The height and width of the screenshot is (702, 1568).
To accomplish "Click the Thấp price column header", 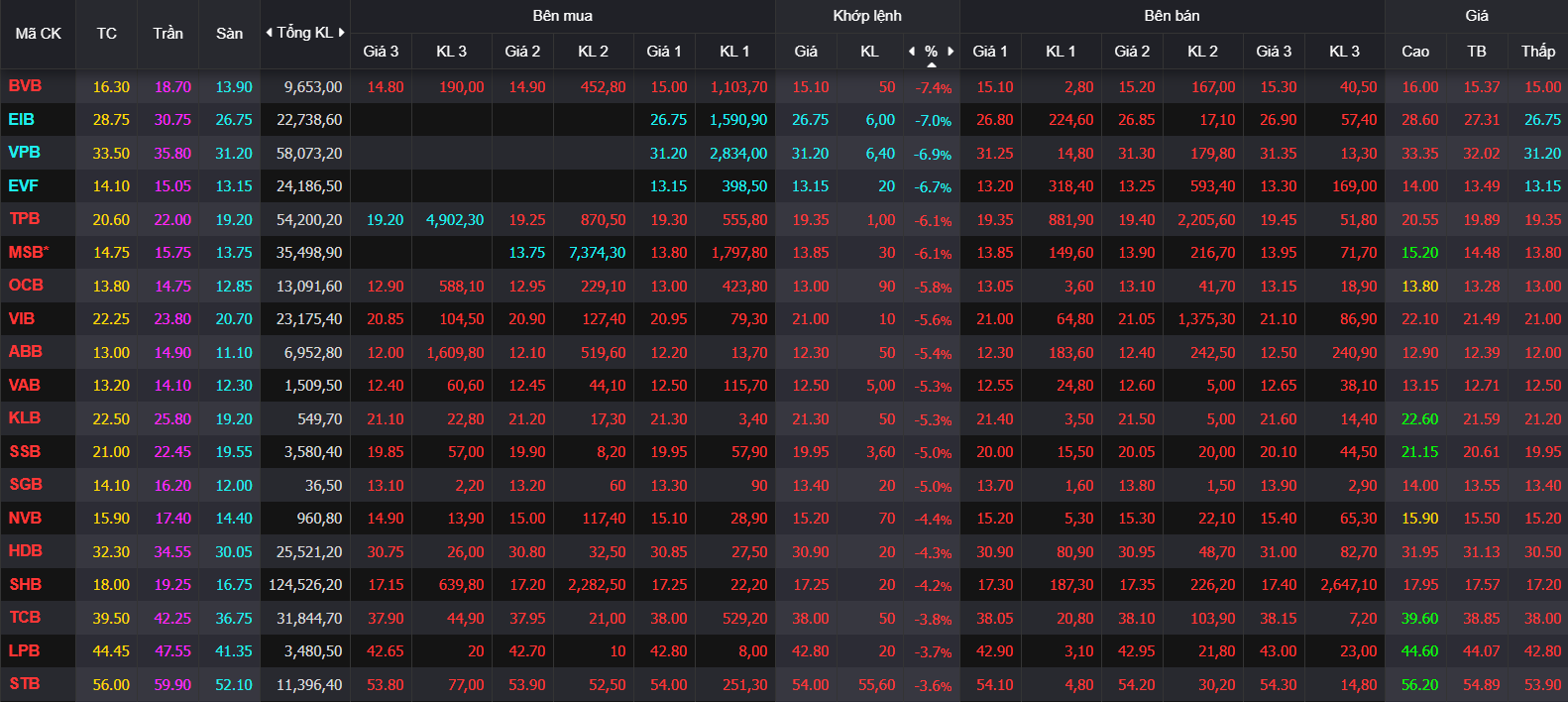I will point(1538,51).
